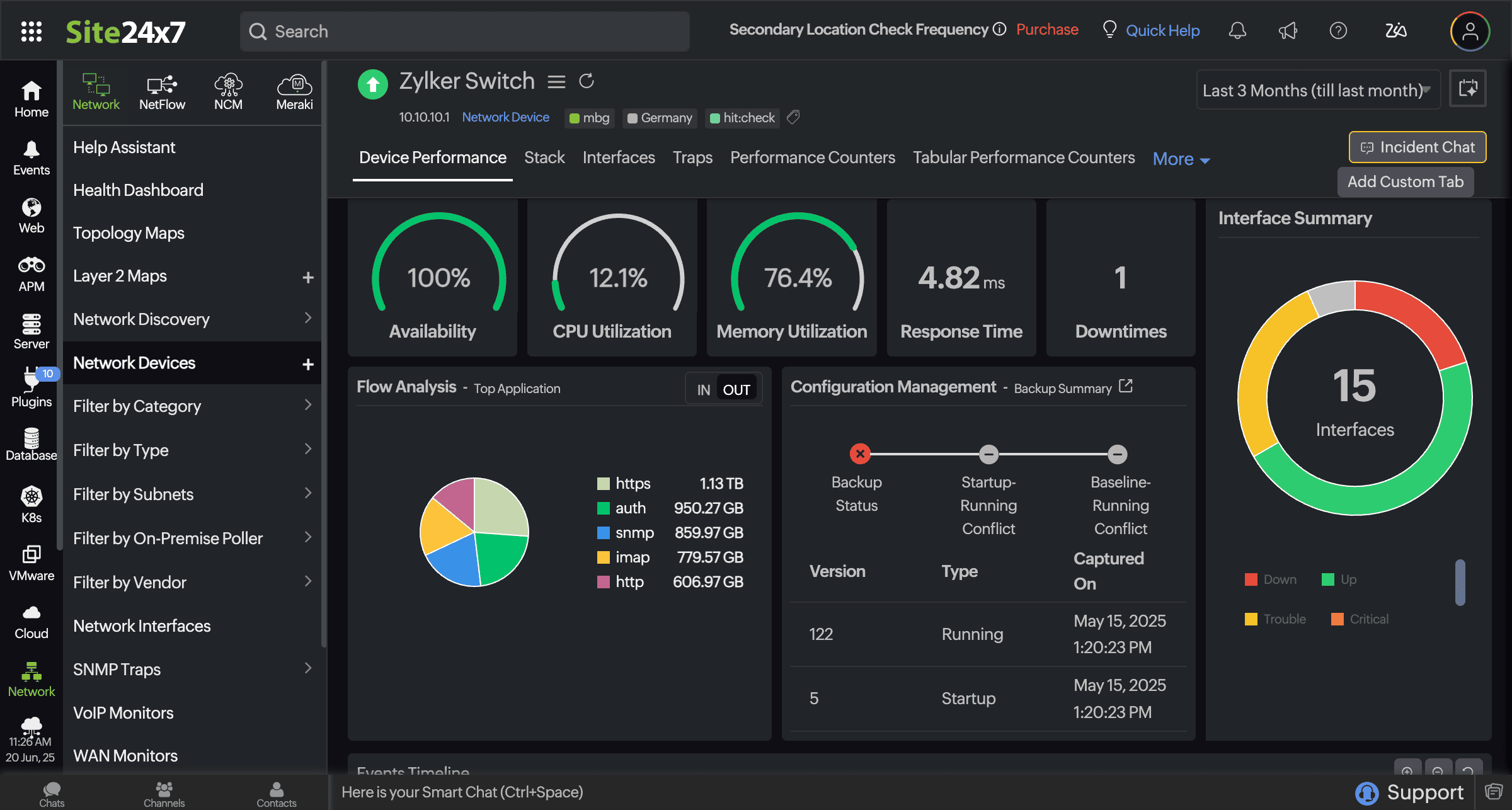Click the refresh icon beside Zylker Switch
The image size is (1512, 810).
pos(587,81)
